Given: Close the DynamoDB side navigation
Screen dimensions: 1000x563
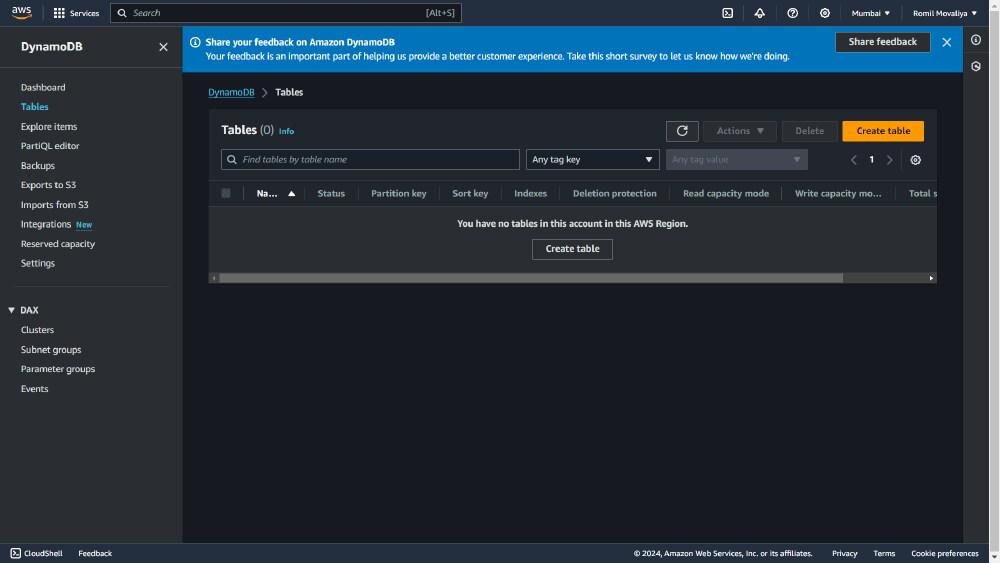Looking at the screenshot, I should coord(163,47).
